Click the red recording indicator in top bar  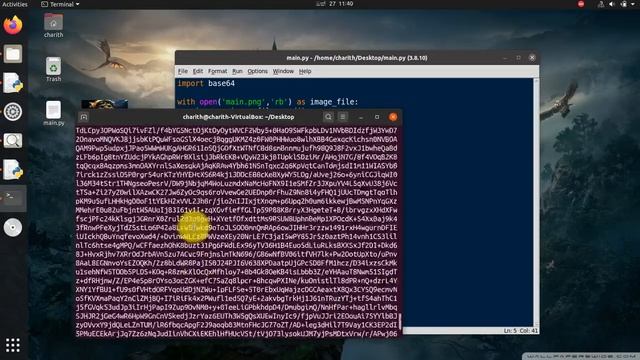pyautogui.click(x=581, y=4)
